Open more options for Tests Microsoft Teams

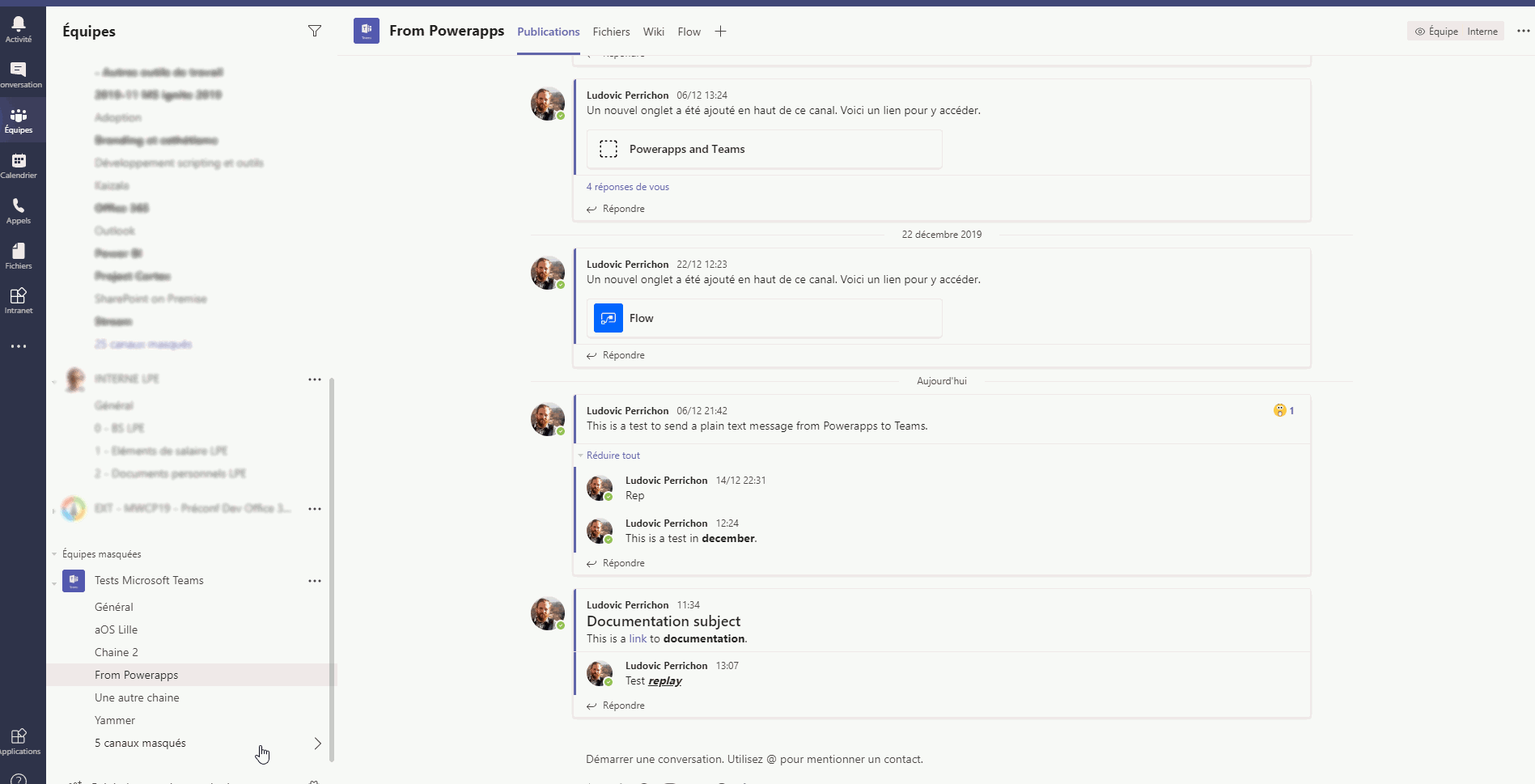coord(315,581)
